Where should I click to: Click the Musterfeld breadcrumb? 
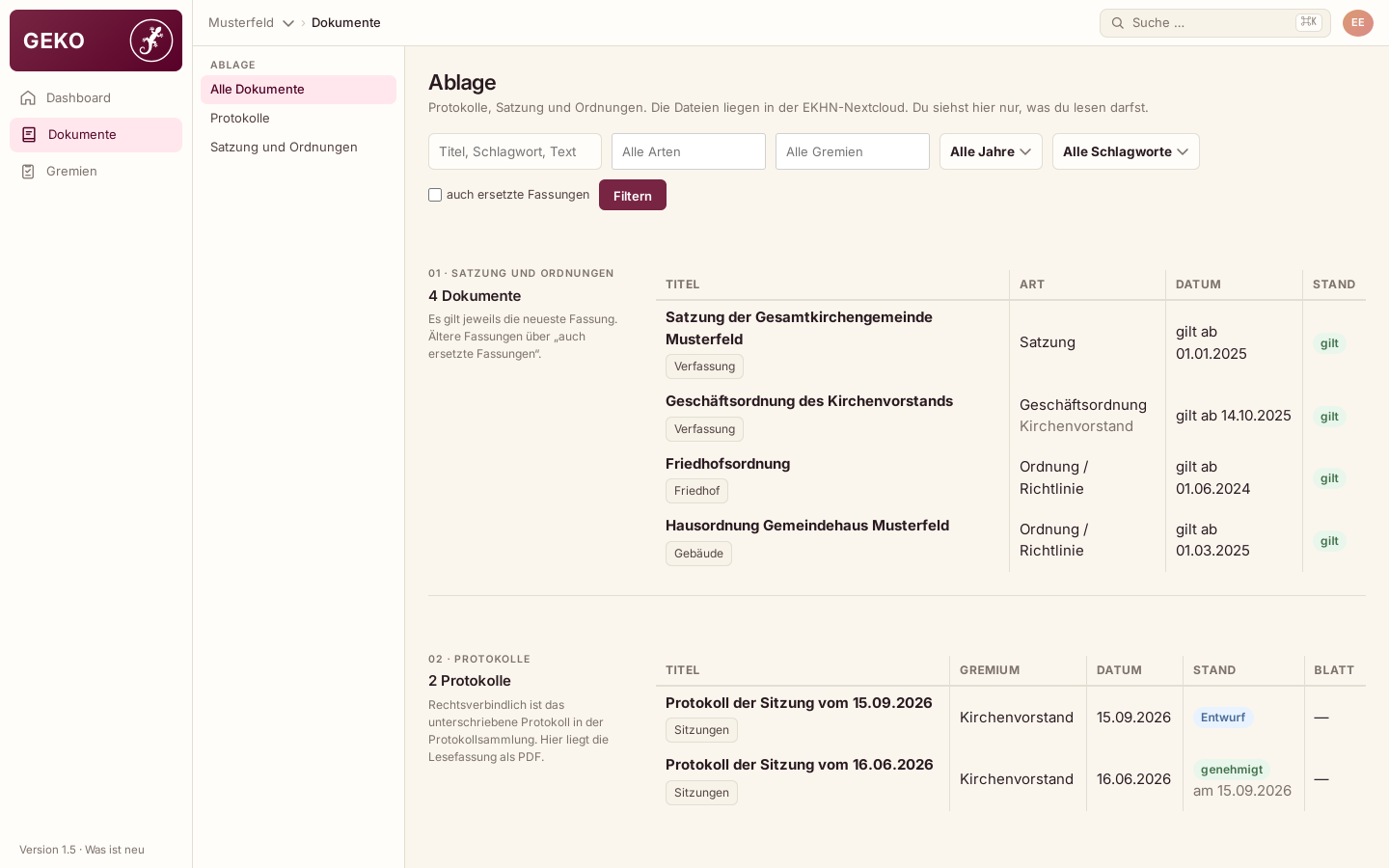click(241, 23)
